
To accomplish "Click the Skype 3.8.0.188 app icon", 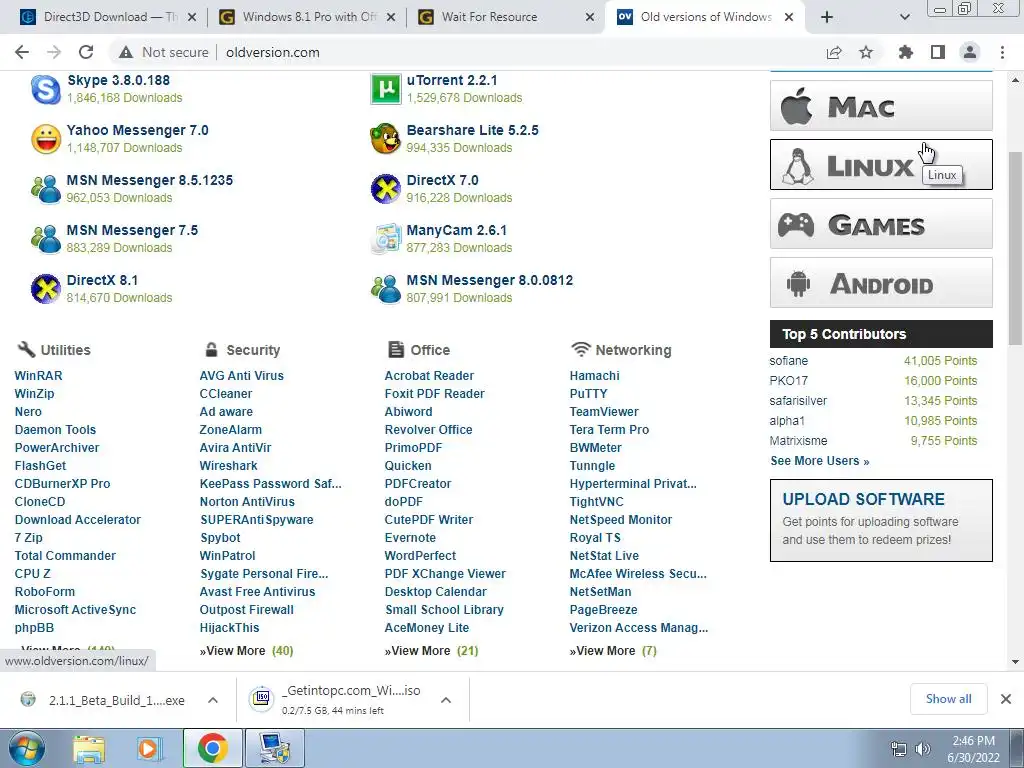I will [x=46, y=89].
